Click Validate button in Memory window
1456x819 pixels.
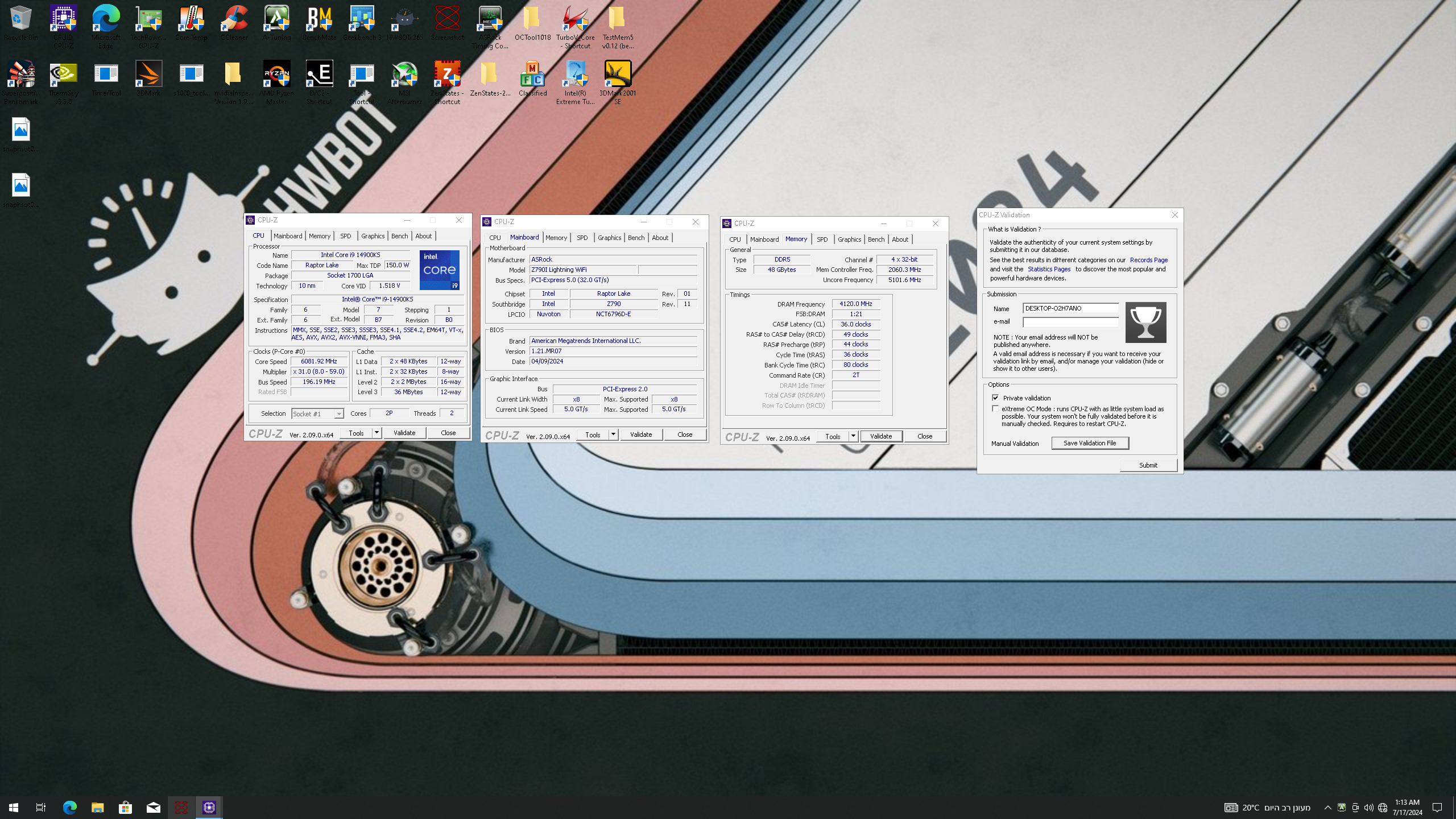coord(881,436)
